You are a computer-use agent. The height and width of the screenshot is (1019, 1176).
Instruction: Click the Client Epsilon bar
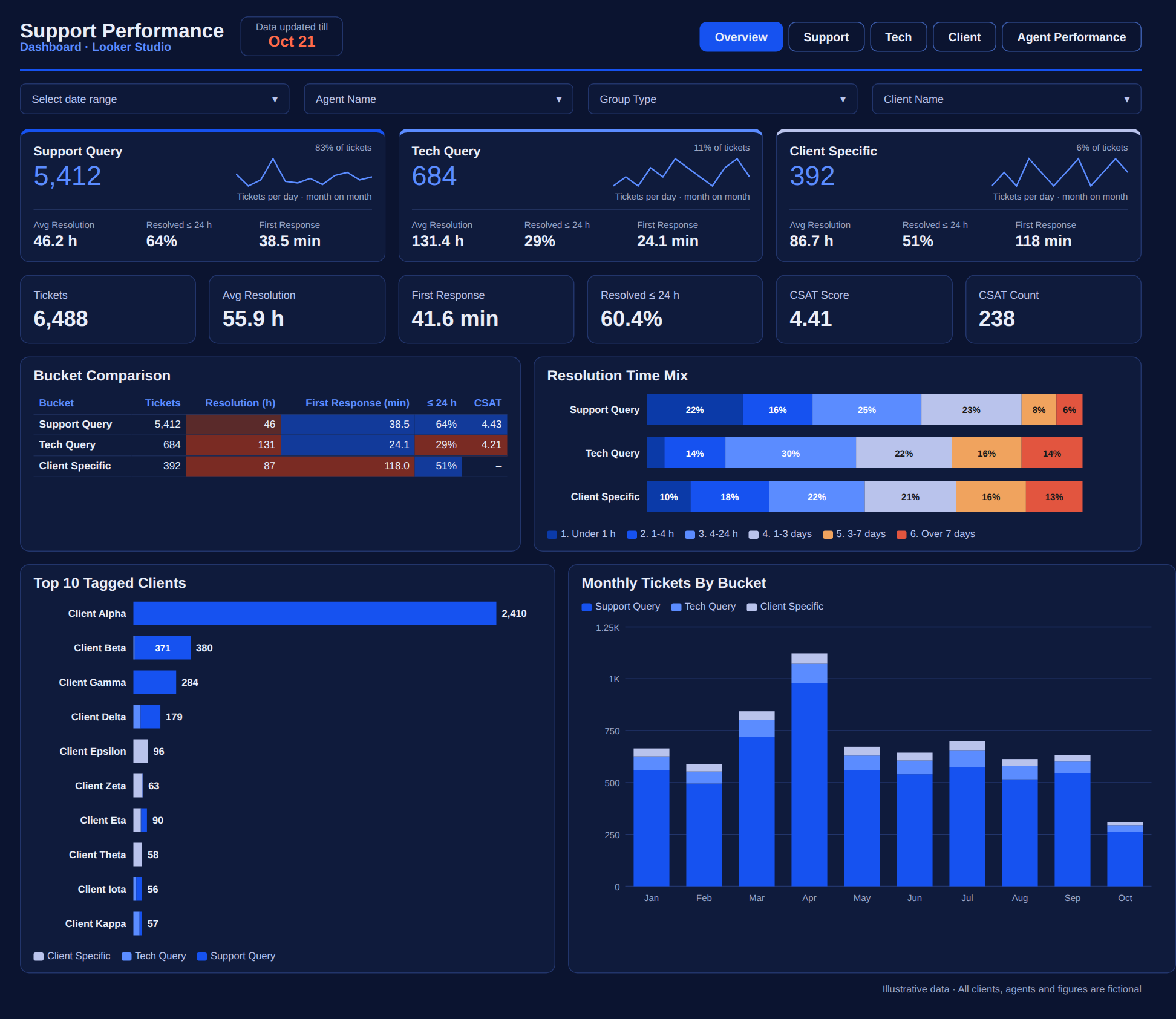(x=141, y=751)
